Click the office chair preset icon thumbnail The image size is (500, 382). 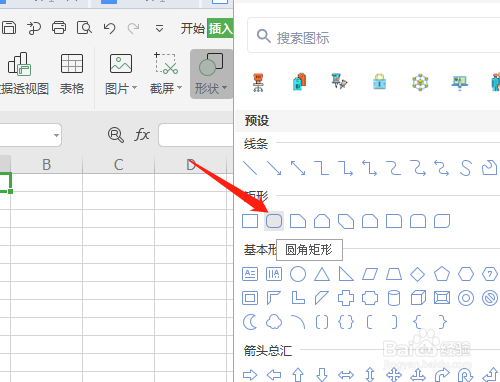click(x=258, y=82)
